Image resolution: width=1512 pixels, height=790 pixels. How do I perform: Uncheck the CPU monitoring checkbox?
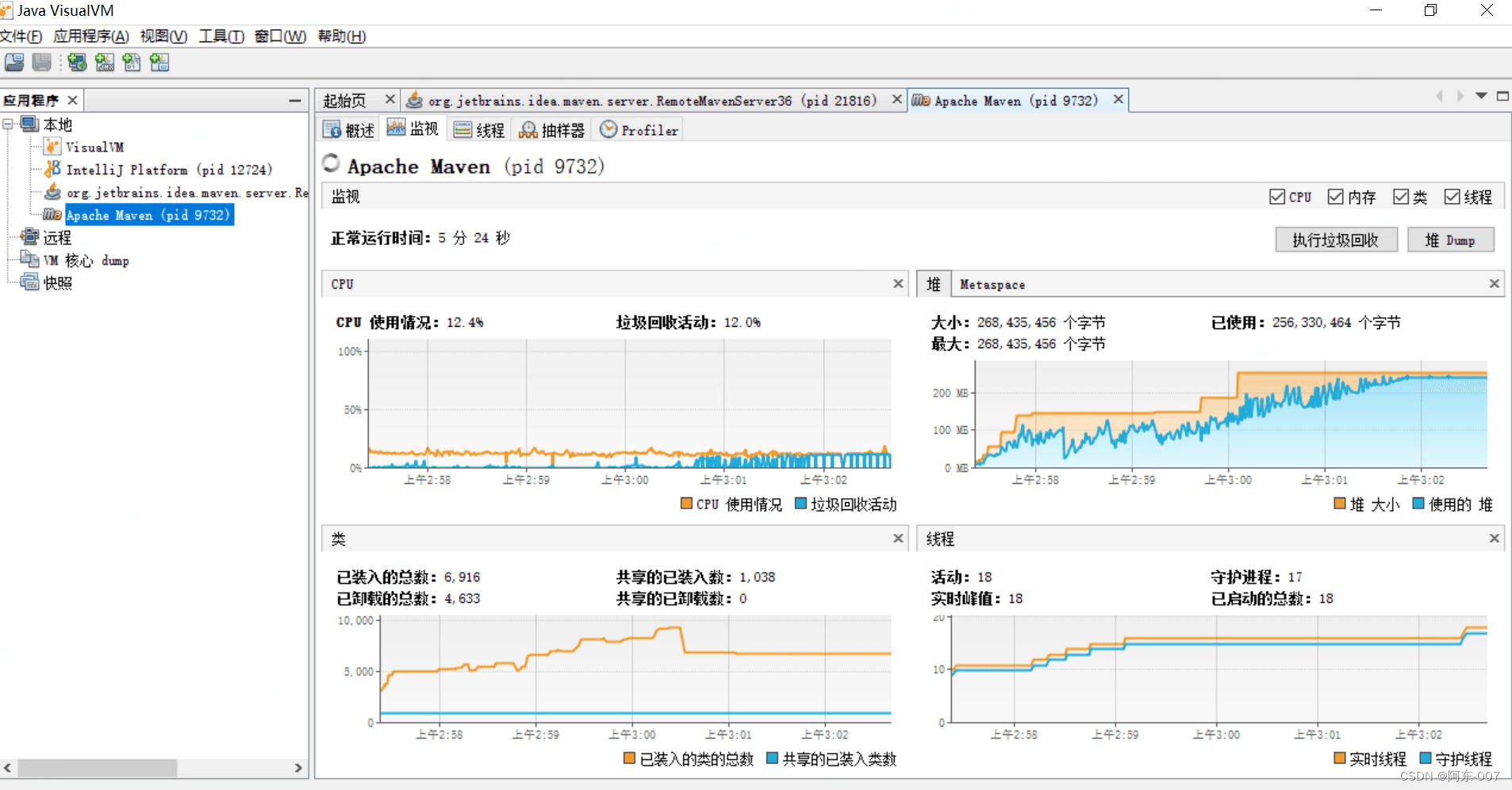click(x=1277, y=197)
